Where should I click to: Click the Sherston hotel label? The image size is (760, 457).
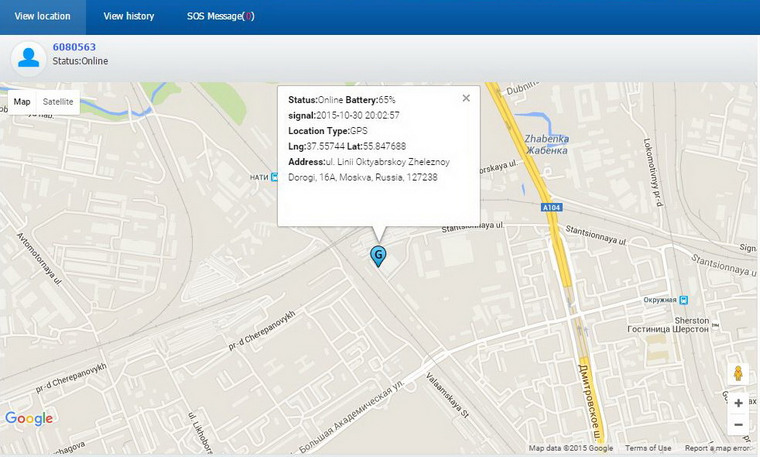point(668,325)
